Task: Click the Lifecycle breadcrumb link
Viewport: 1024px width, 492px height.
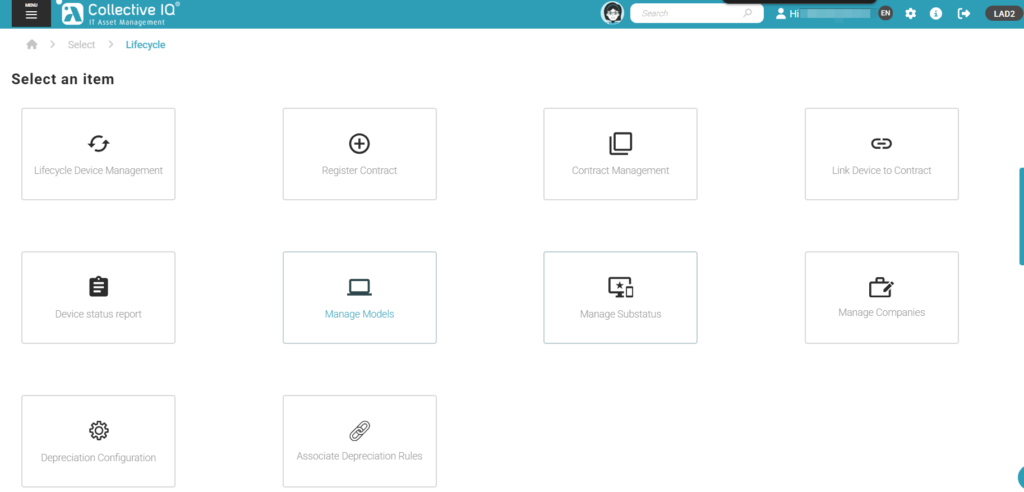Action: pos(145,45)
